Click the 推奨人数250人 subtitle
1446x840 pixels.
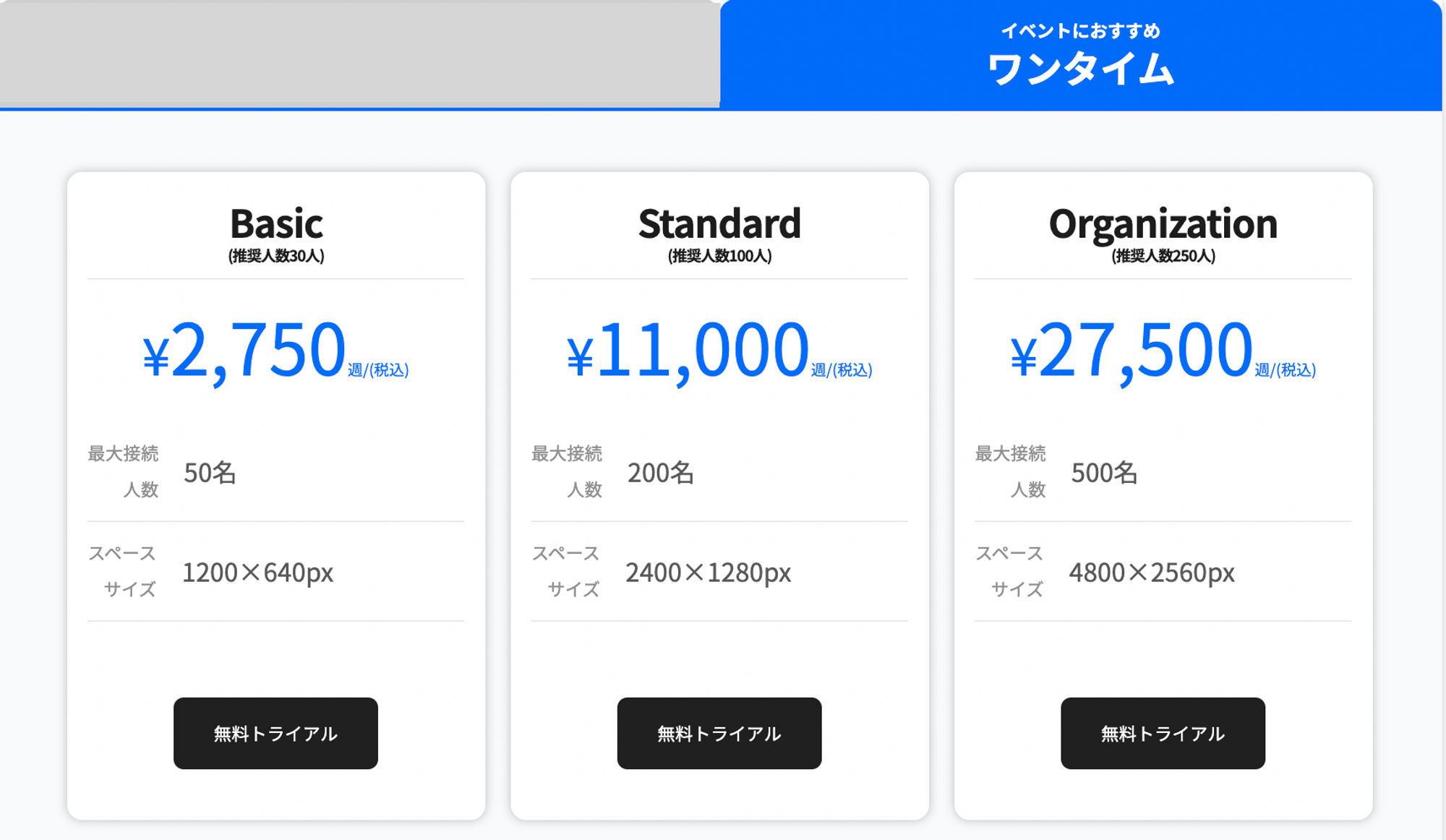tap(1163, 256)
